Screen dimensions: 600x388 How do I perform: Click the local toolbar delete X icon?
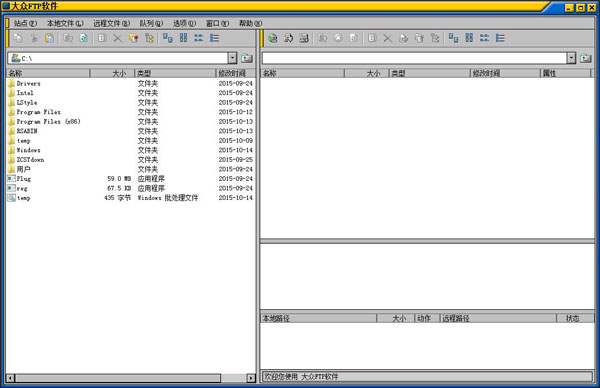(117, 38)
